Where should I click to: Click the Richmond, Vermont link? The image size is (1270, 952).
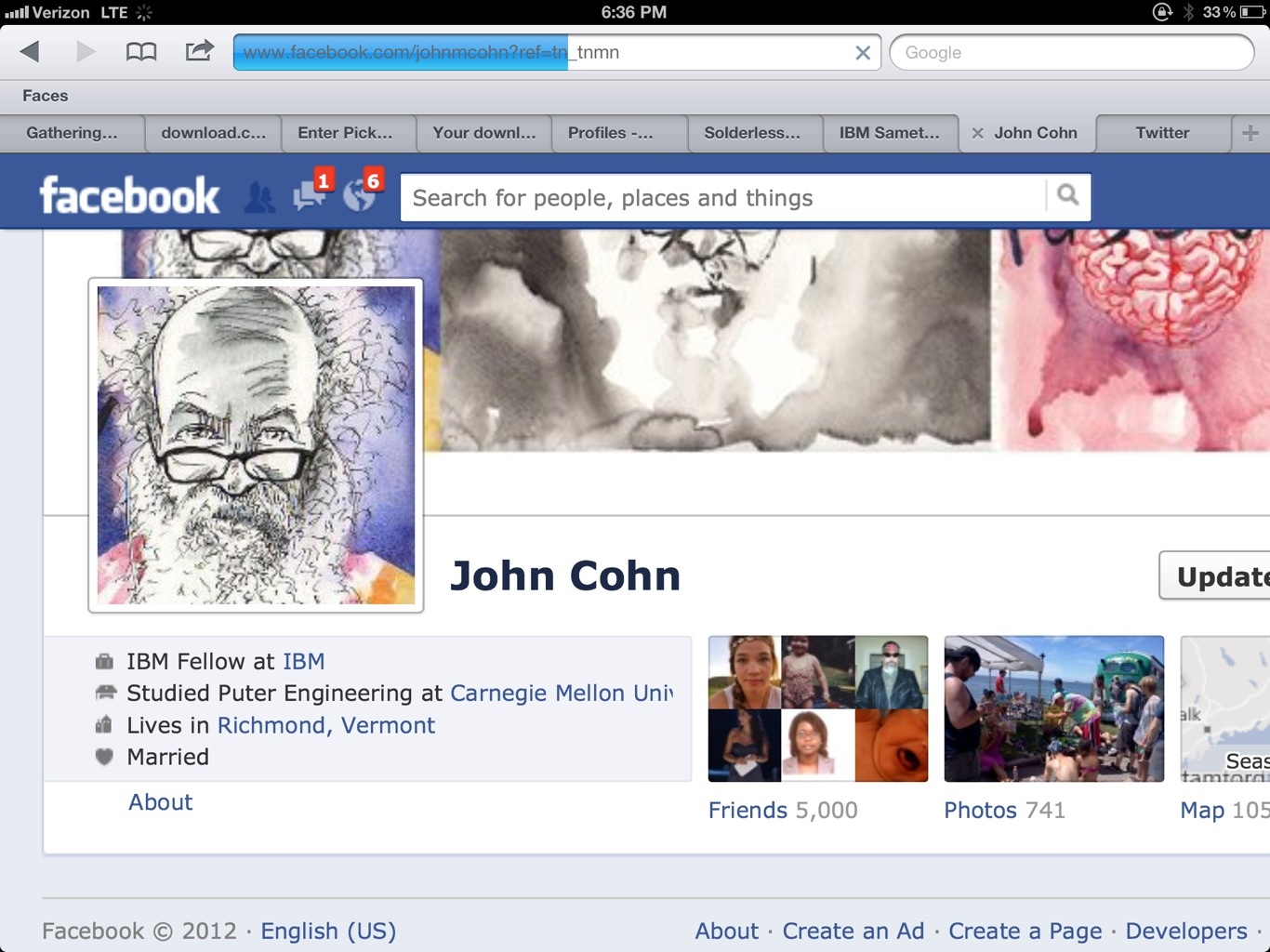tap(325, 725)
